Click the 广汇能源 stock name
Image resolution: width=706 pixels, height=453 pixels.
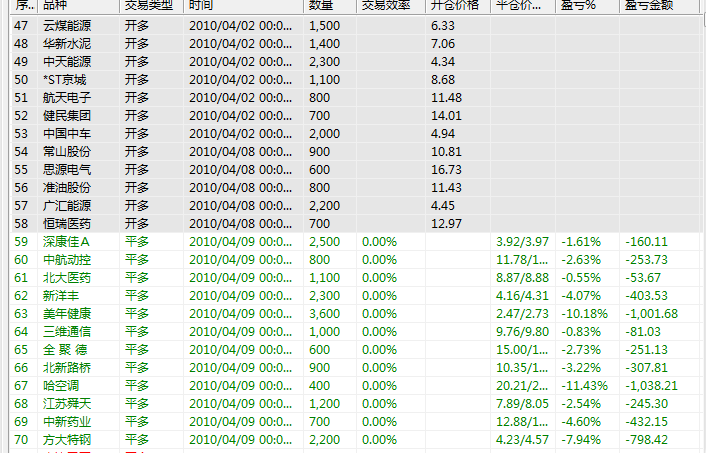coord(67,206)
